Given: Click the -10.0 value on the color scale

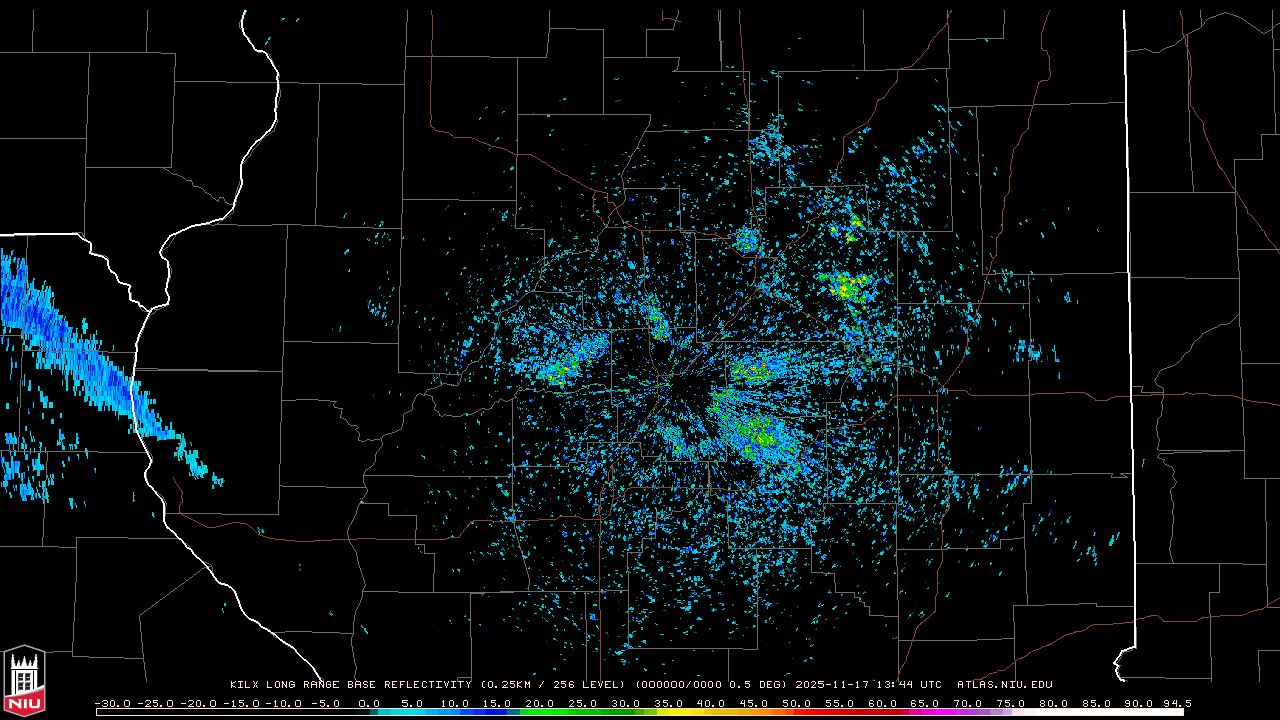Looking at the screenshot, I should coord(283,703).
